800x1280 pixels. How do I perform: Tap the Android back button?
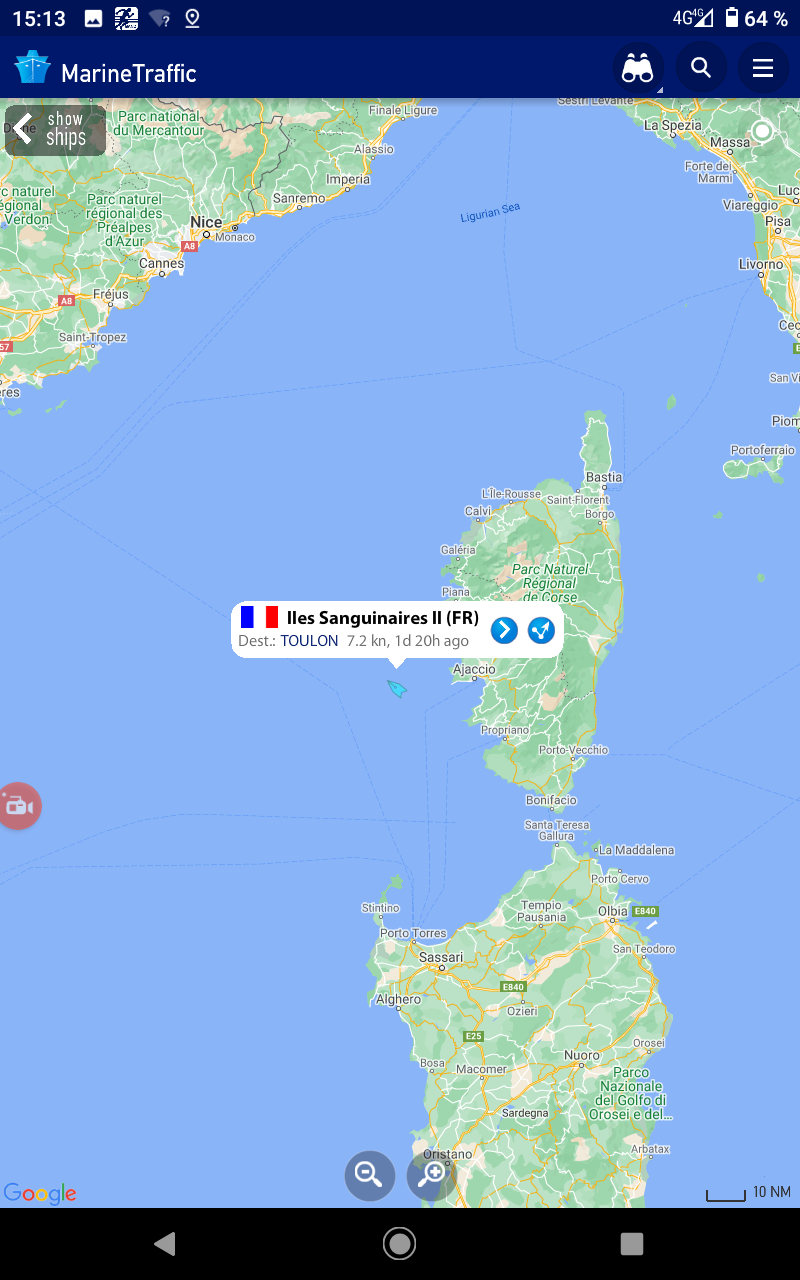pos(165,1244)
